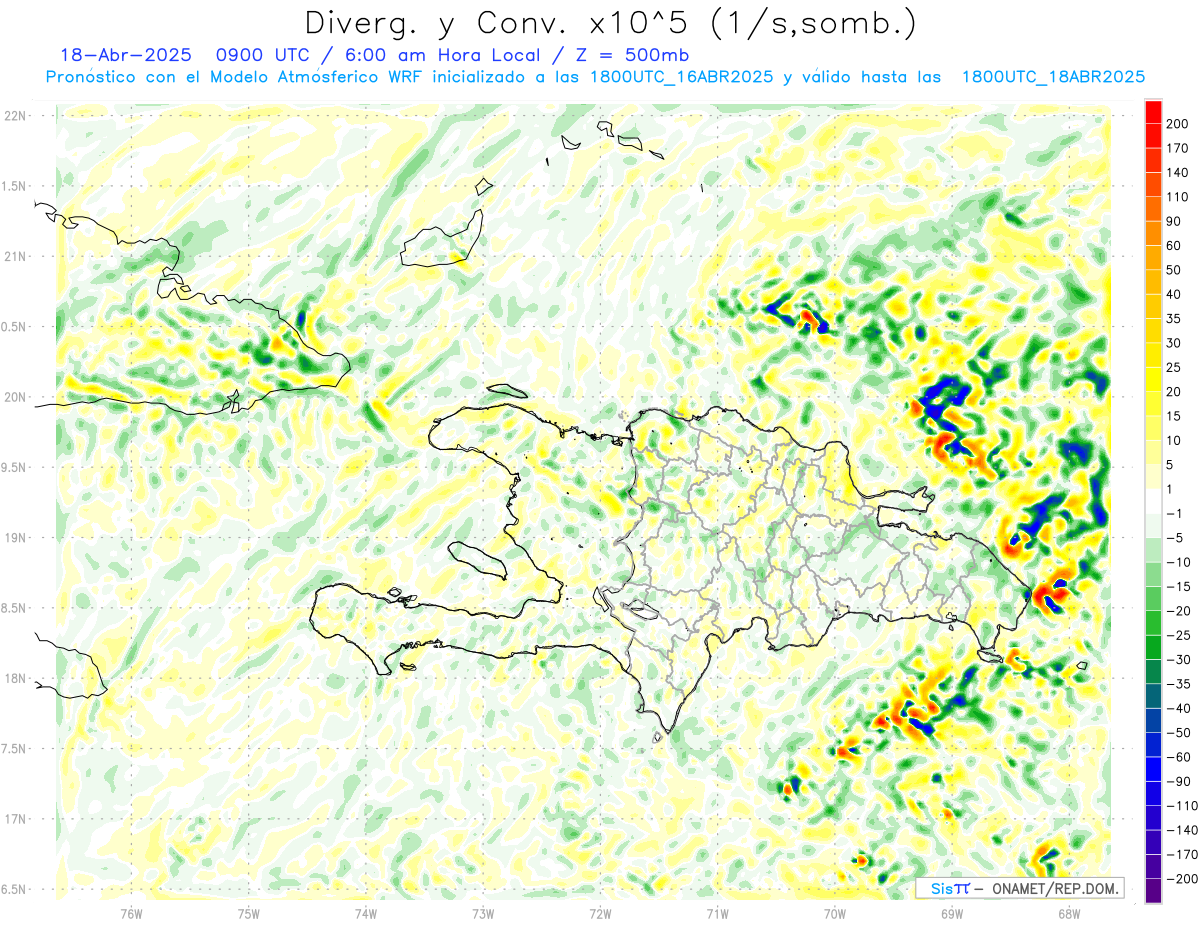The height and width of the screenshot is (927, 1200).
Task: Click the '-60' color scale value
Action: click(1180, 757)
